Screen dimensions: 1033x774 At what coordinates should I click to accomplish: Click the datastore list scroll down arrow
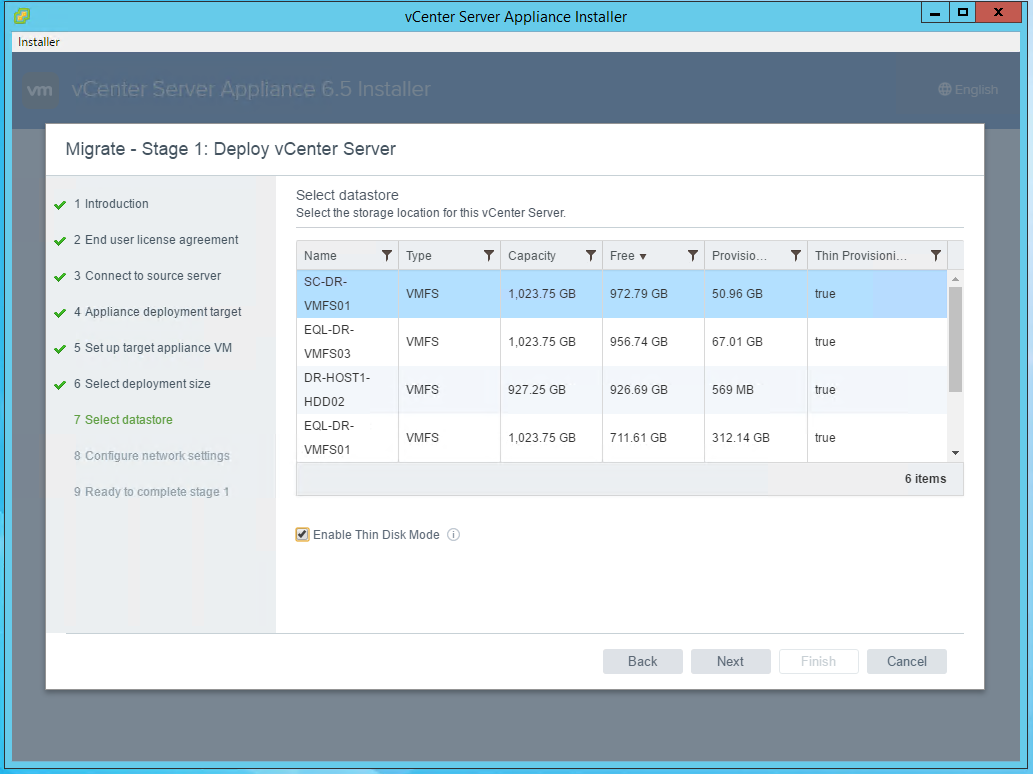point(955,453)
